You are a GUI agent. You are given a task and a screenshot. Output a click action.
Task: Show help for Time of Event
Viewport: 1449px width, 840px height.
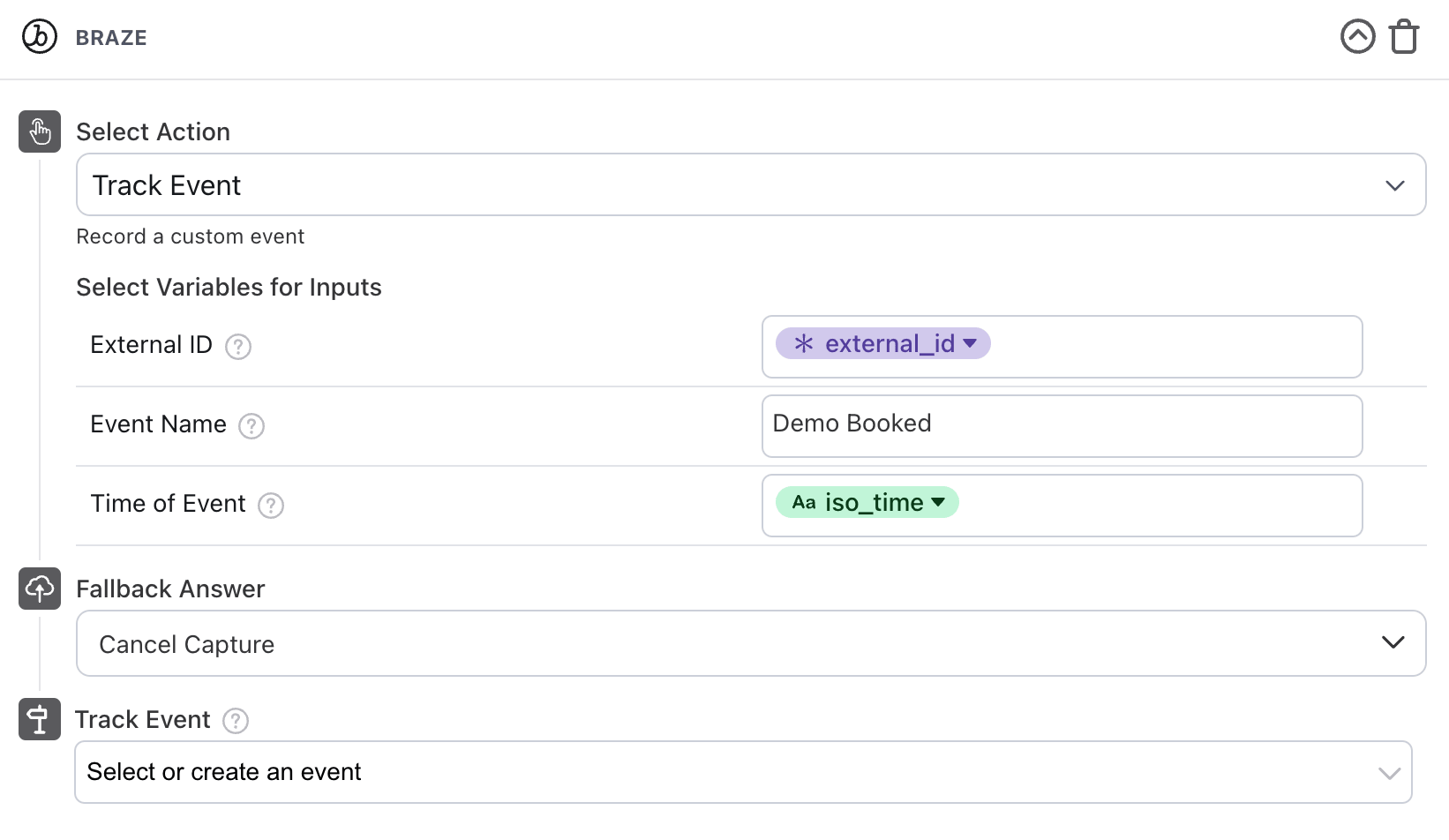tap(271, 506)
